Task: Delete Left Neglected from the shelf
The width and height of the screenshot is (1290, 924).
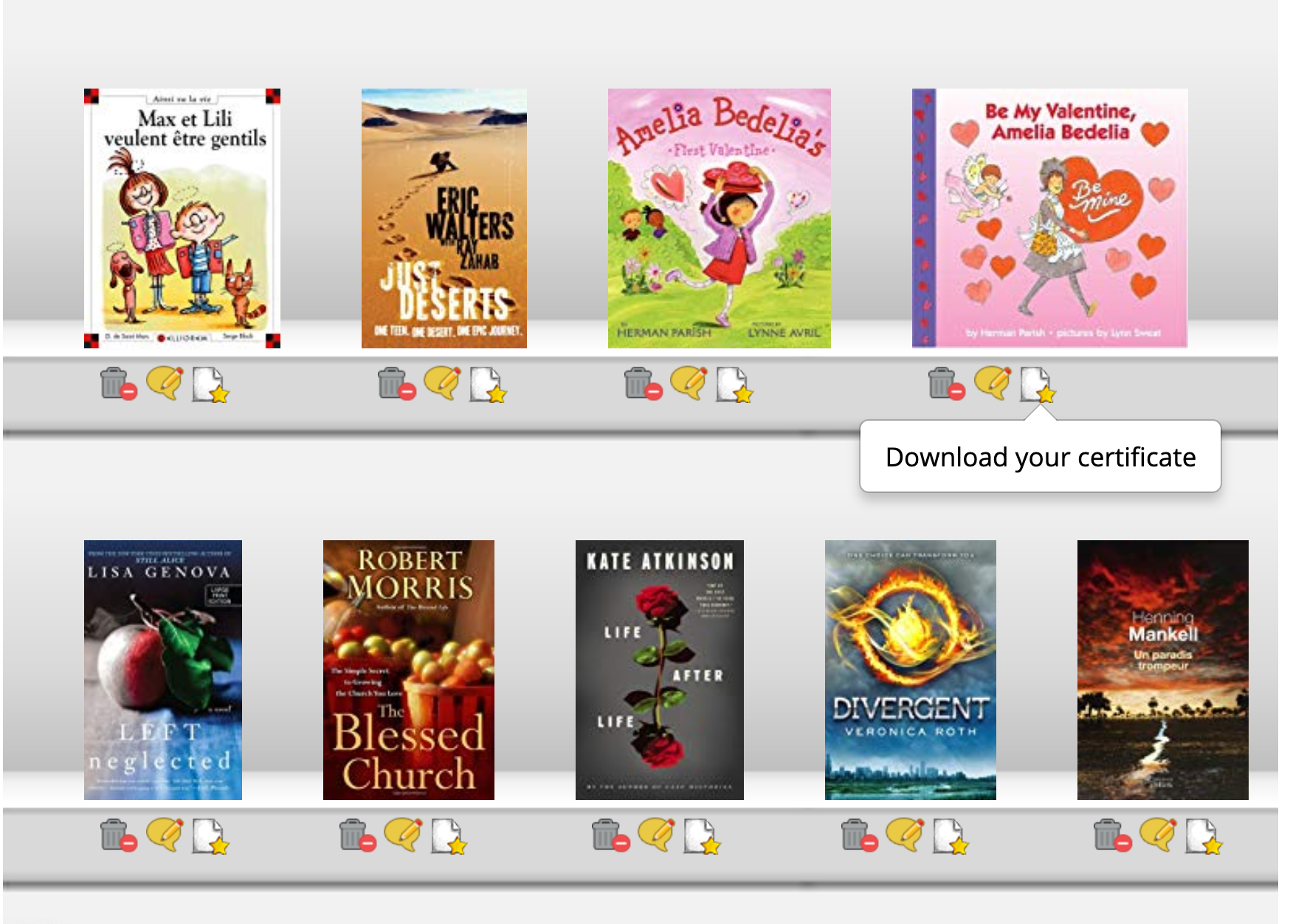Action: [x=118, y=835]
